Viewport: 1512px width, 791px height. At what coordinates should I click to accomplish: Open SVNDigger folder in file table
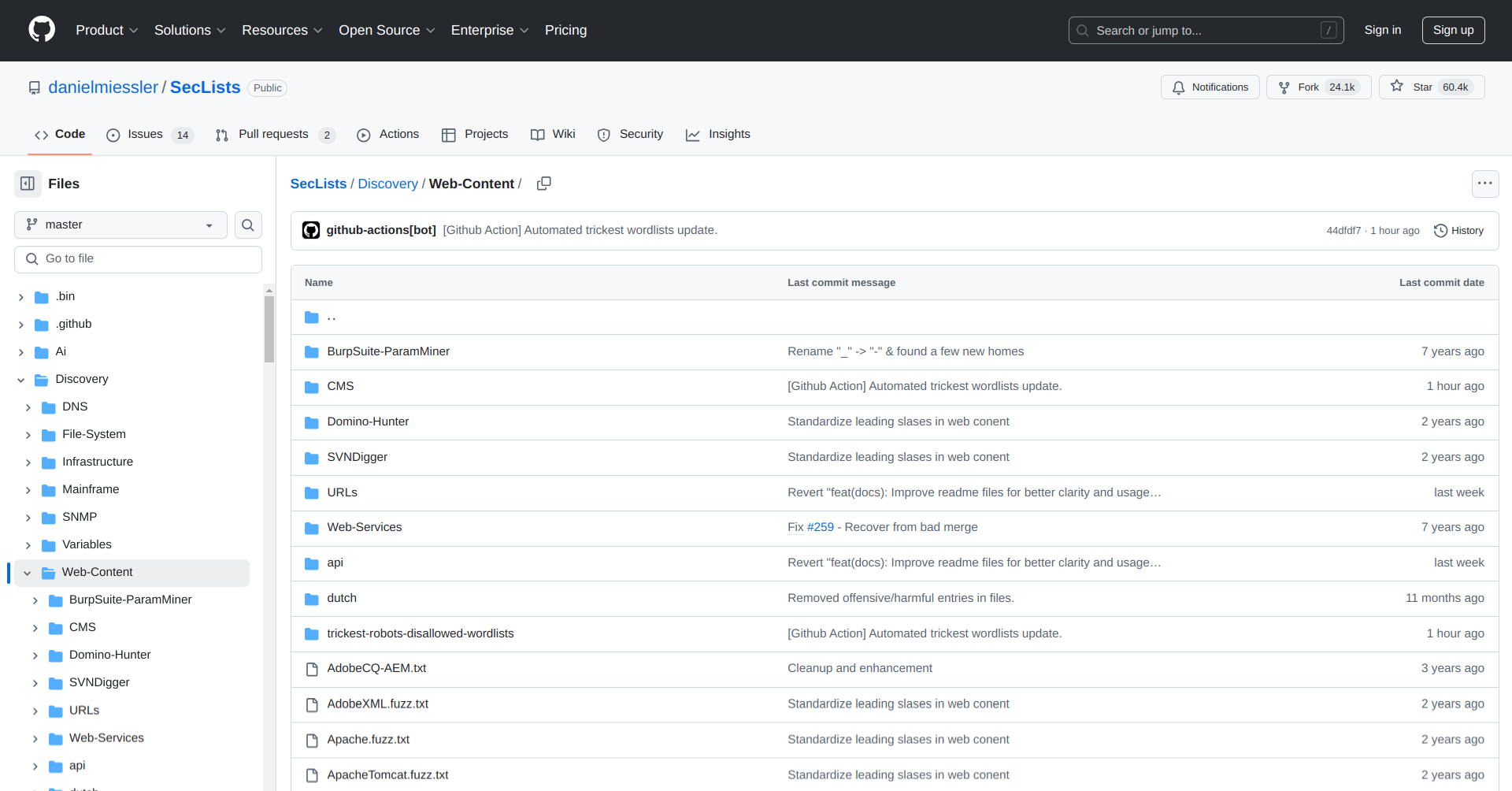357,457
